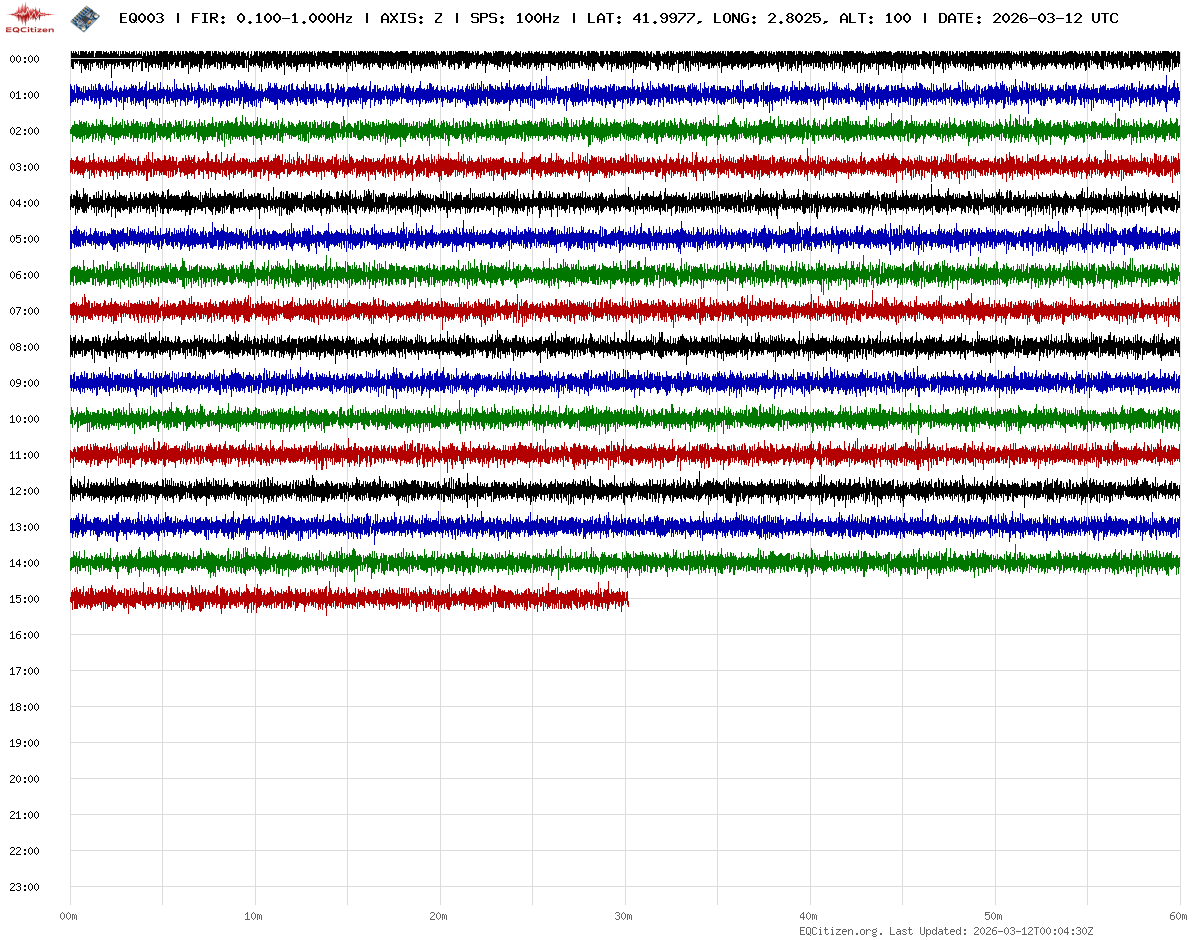Click the end of the red 15:00 trace

coord(626,599)
